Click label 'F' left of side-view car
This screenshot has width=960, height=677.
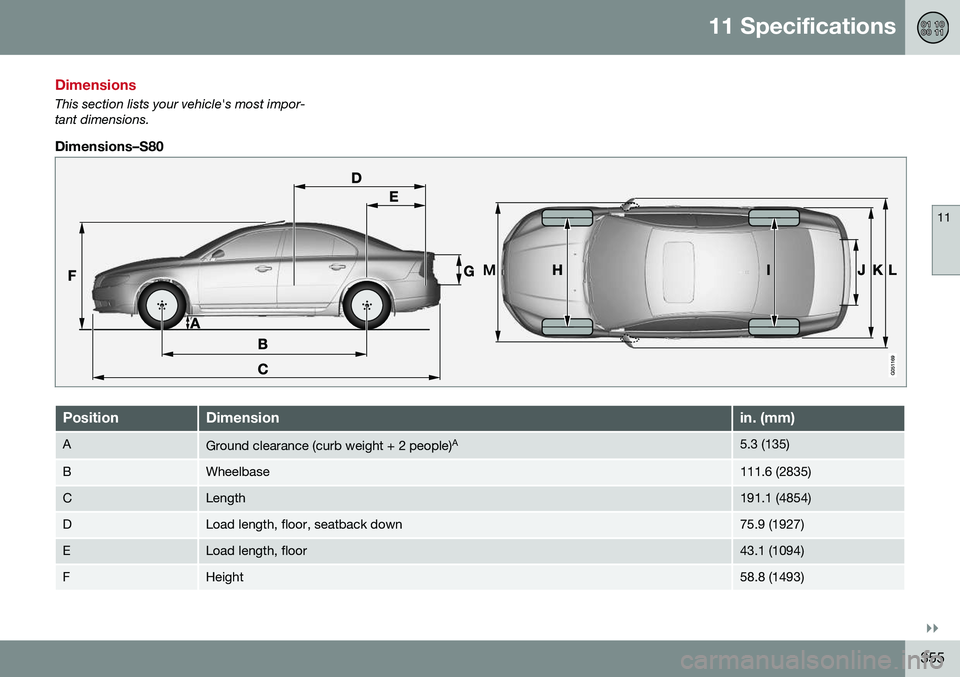pyautogui.click(x=72, y=276)
